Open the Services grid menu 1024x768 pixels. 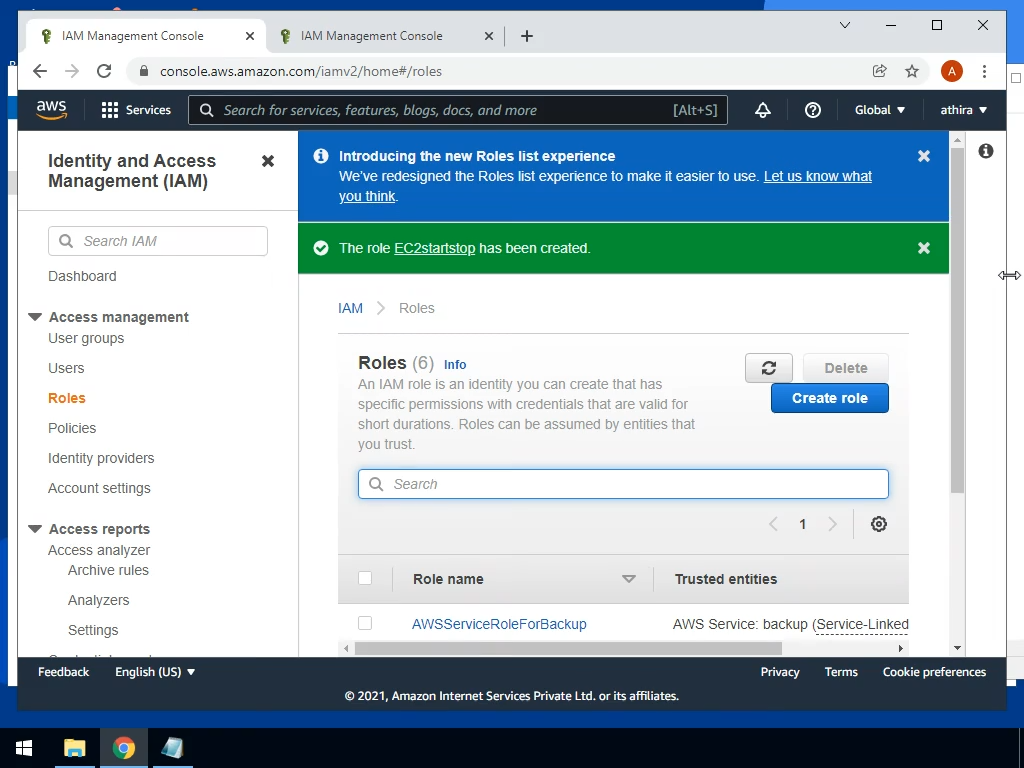(x=136, y=110)
